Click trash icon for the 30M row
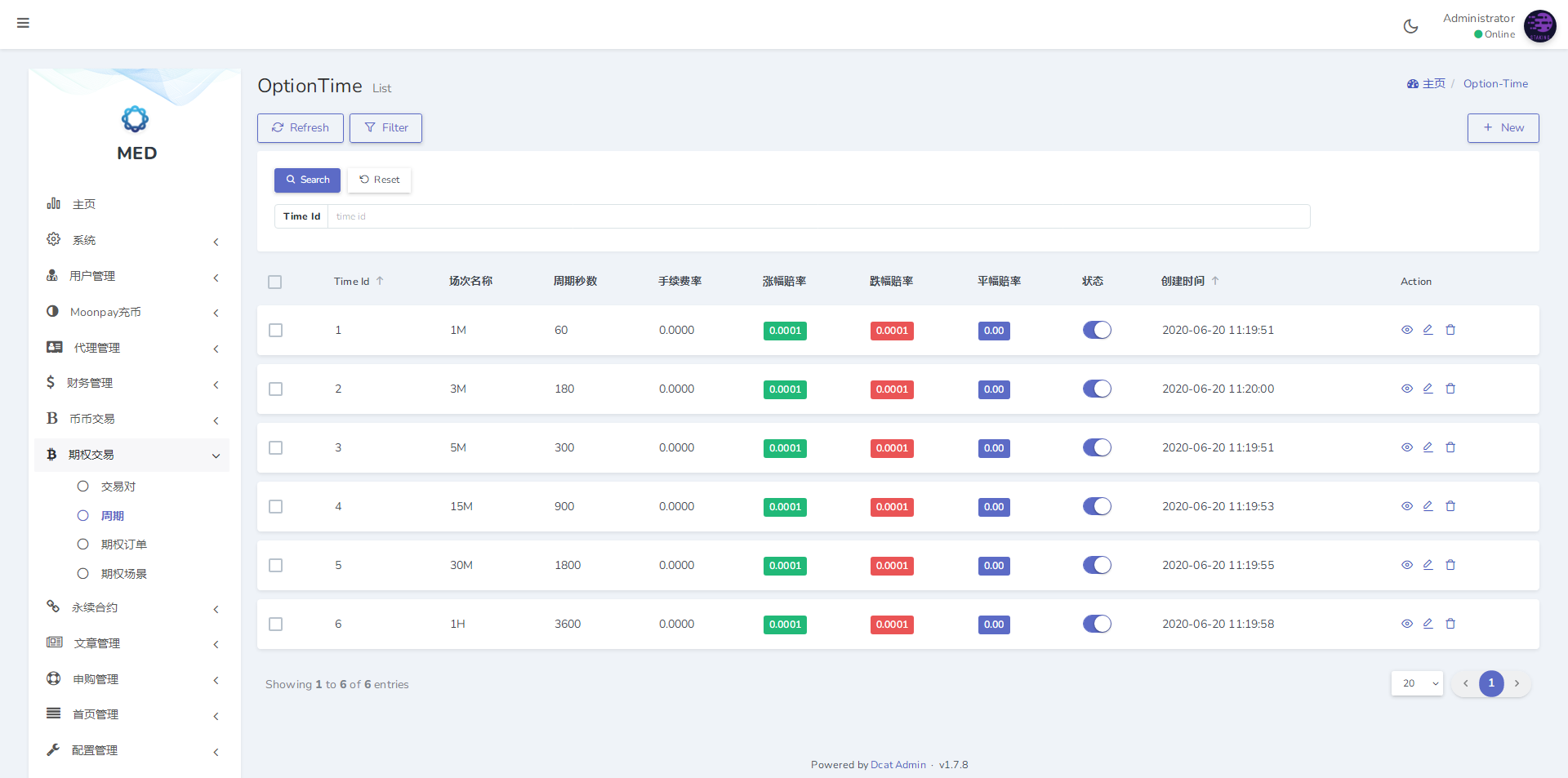 click(x=1450, y=565)
